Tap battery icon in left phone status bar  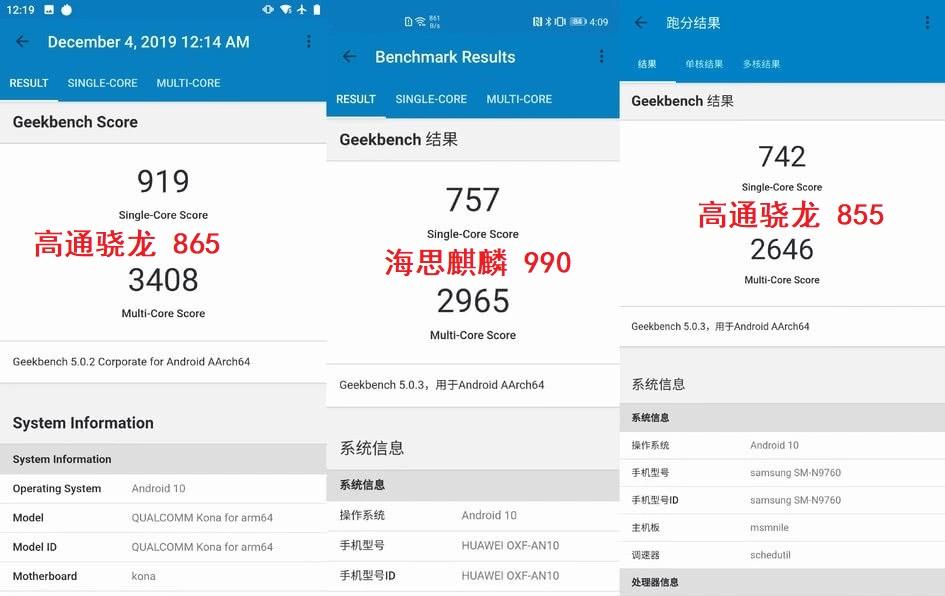point(317,10)
